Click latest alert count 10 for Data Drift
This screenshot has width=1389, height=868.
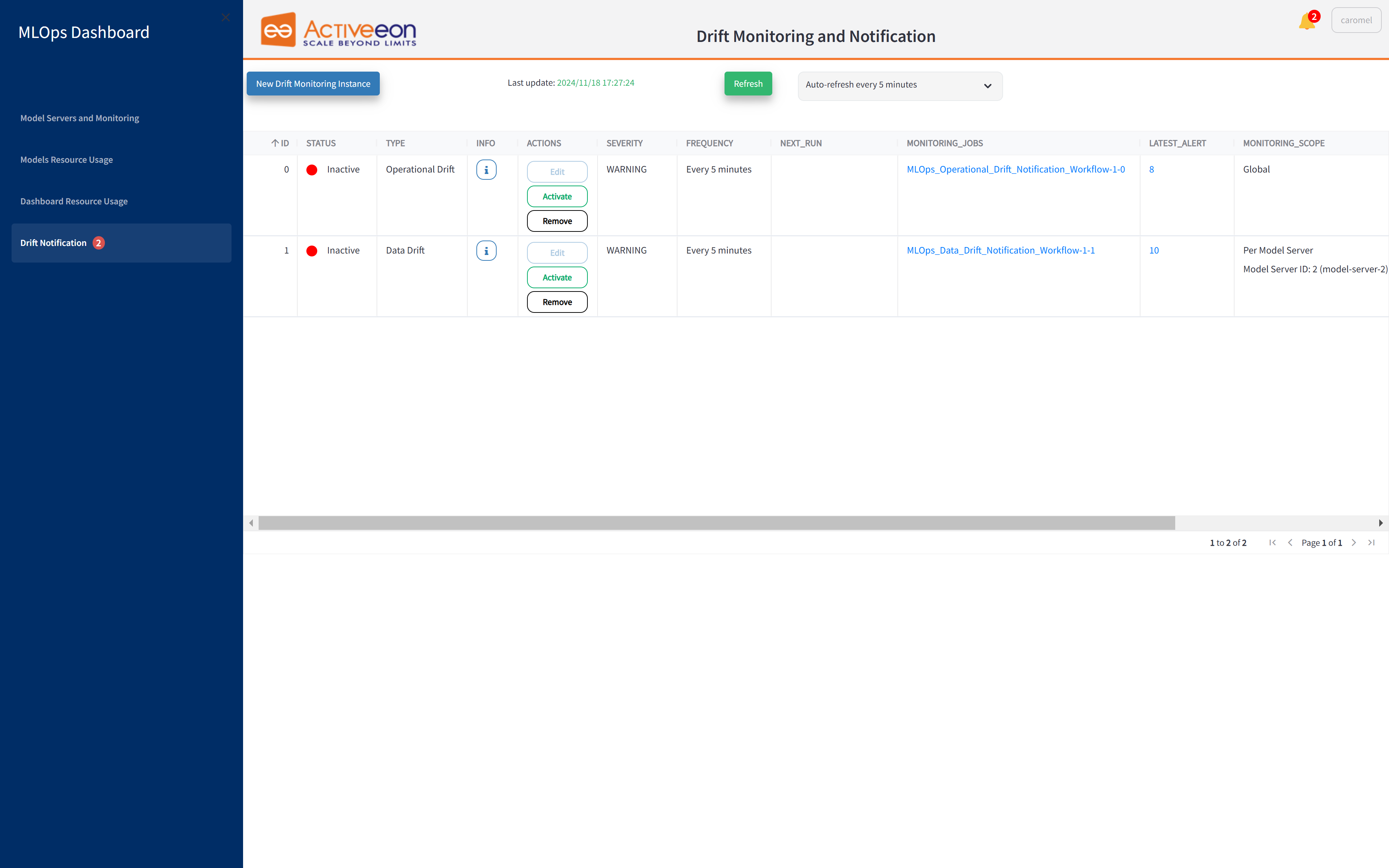(x=1154, y=250)
